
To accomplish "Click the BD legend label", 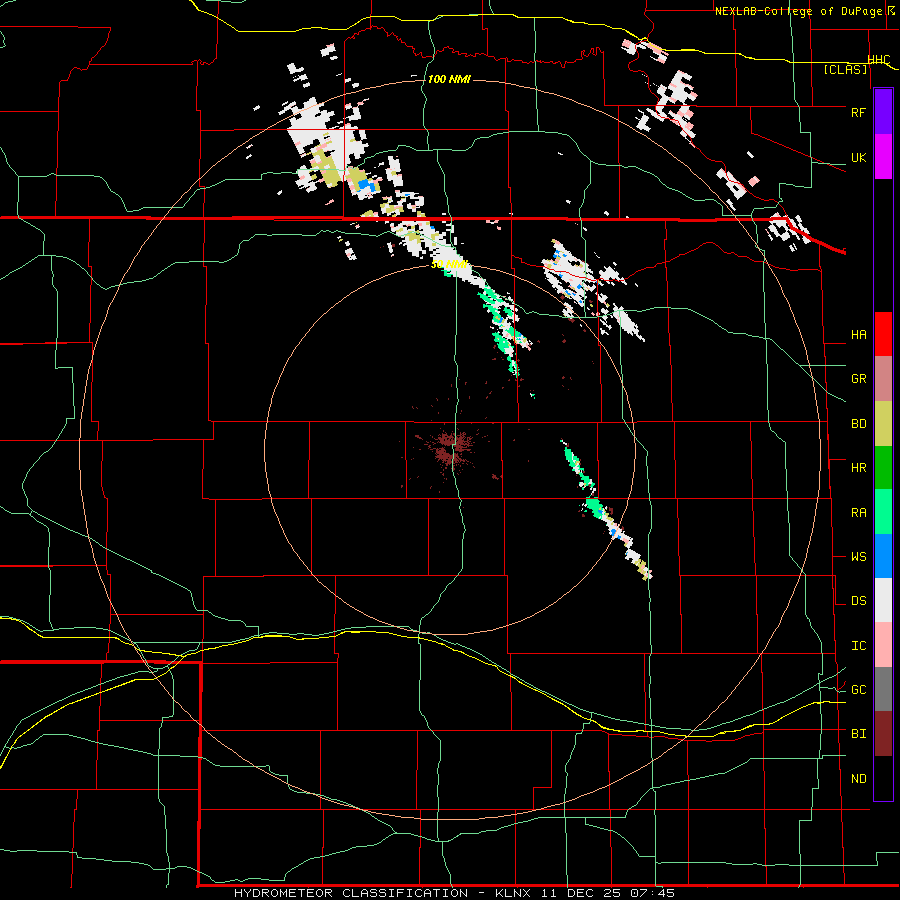I will coord(858,424).
